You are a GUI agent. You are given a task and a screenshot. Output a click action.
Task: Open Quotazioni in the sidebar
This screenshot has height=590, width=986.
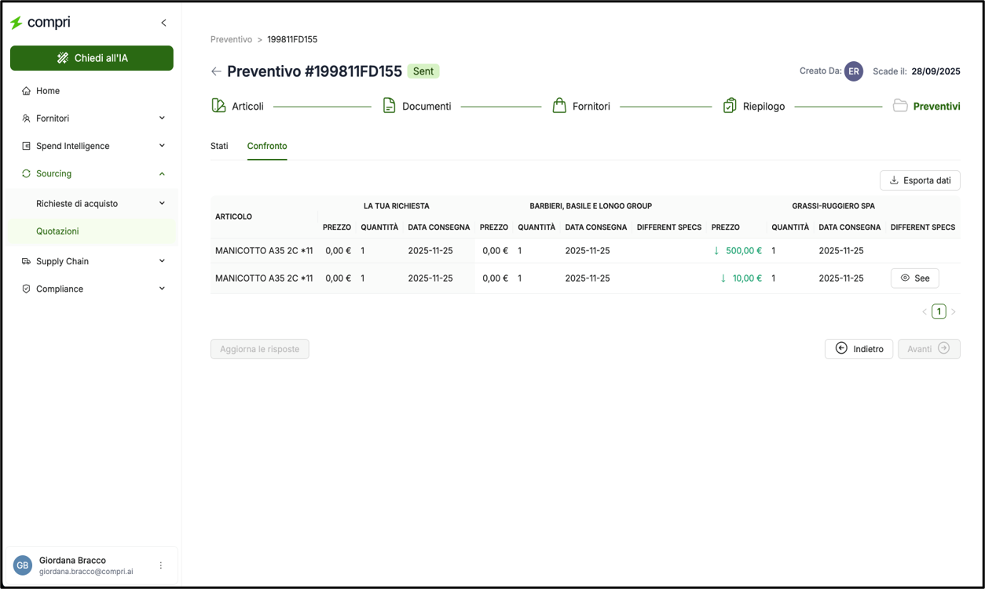pyautogui.click(x=58, y=231)
